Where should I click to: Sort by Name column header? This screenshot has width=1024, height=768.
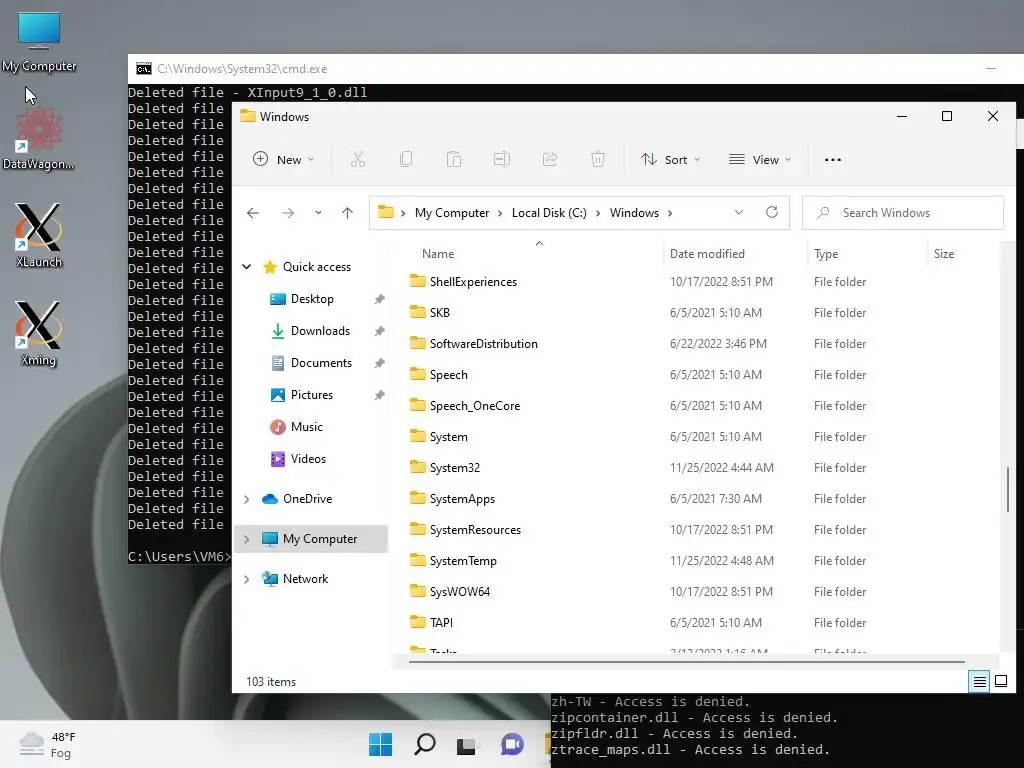438,253
